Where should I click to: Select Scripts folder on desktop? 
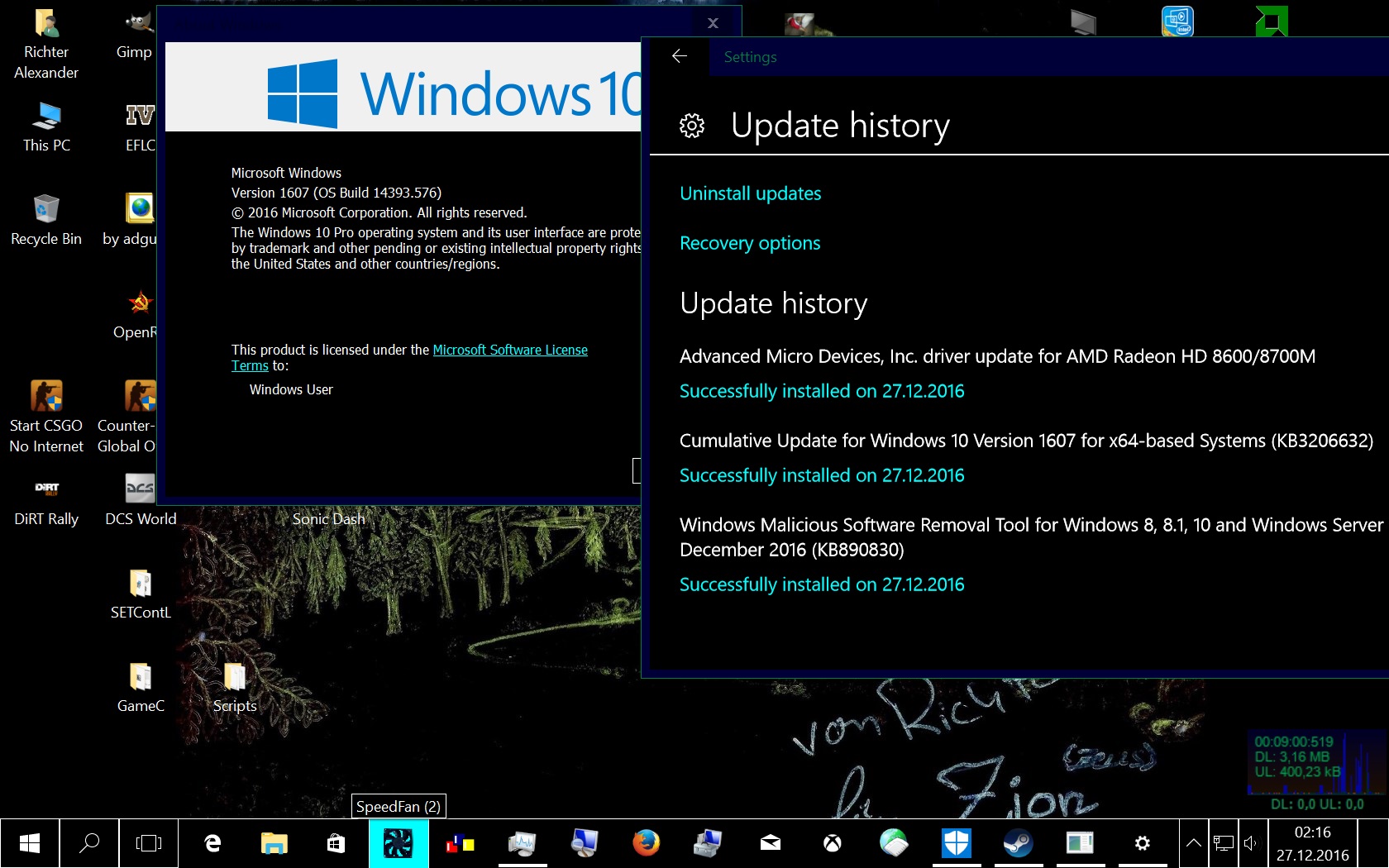coord(235,687)
